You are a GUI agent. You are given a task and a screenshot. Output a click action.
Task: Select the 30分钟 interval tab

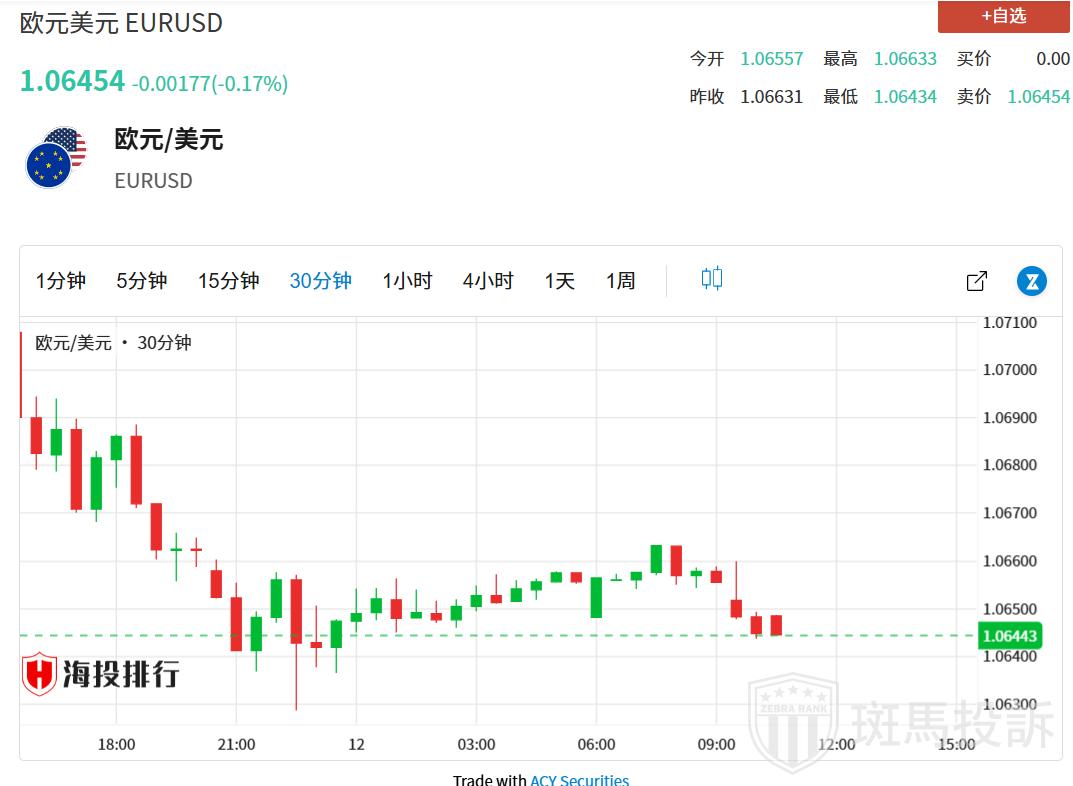pyautogui.click(x=320, y=281)
